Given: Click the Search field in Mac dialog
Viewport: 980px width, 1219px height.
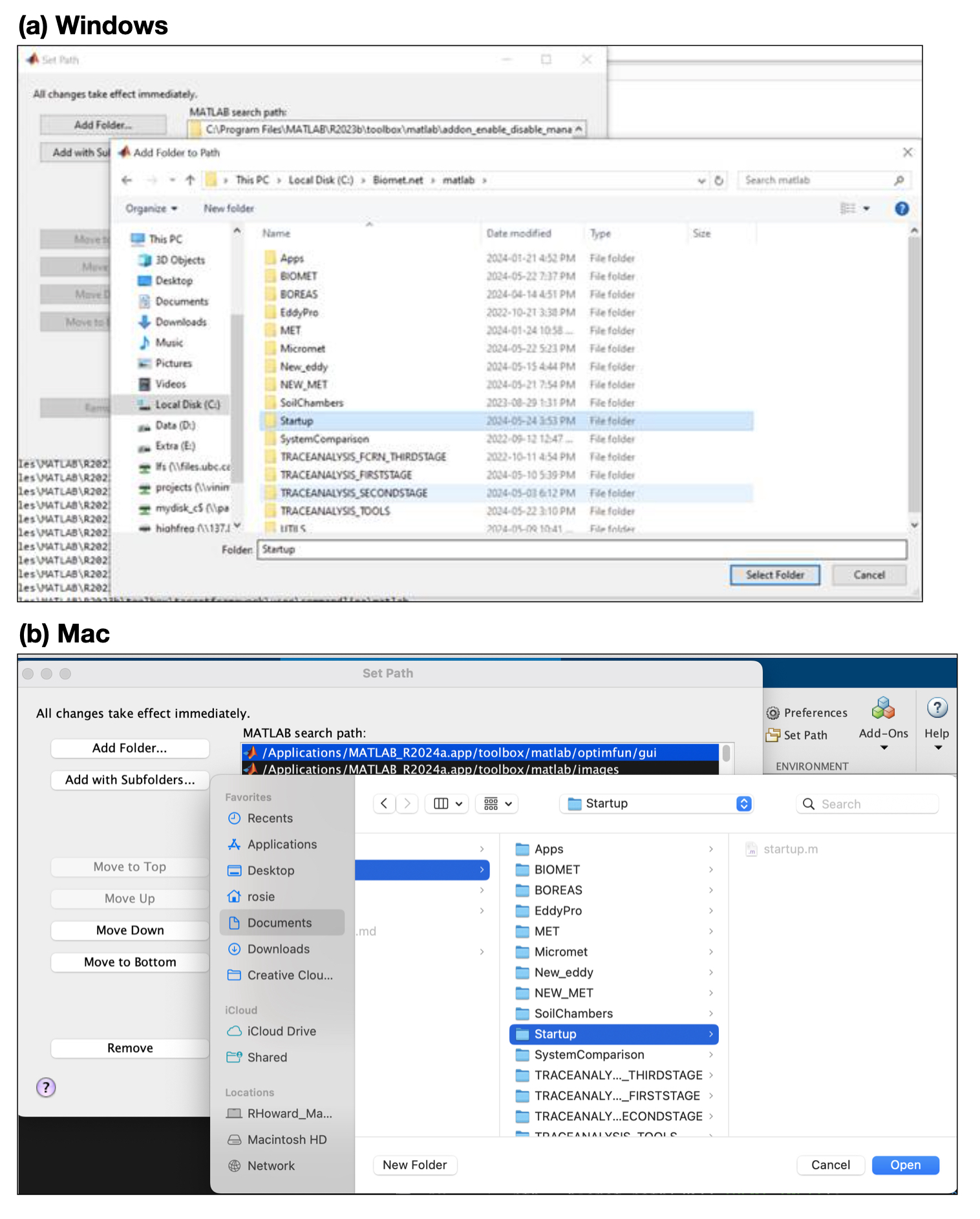Looking at the screenshot, I should click(867, 804).
